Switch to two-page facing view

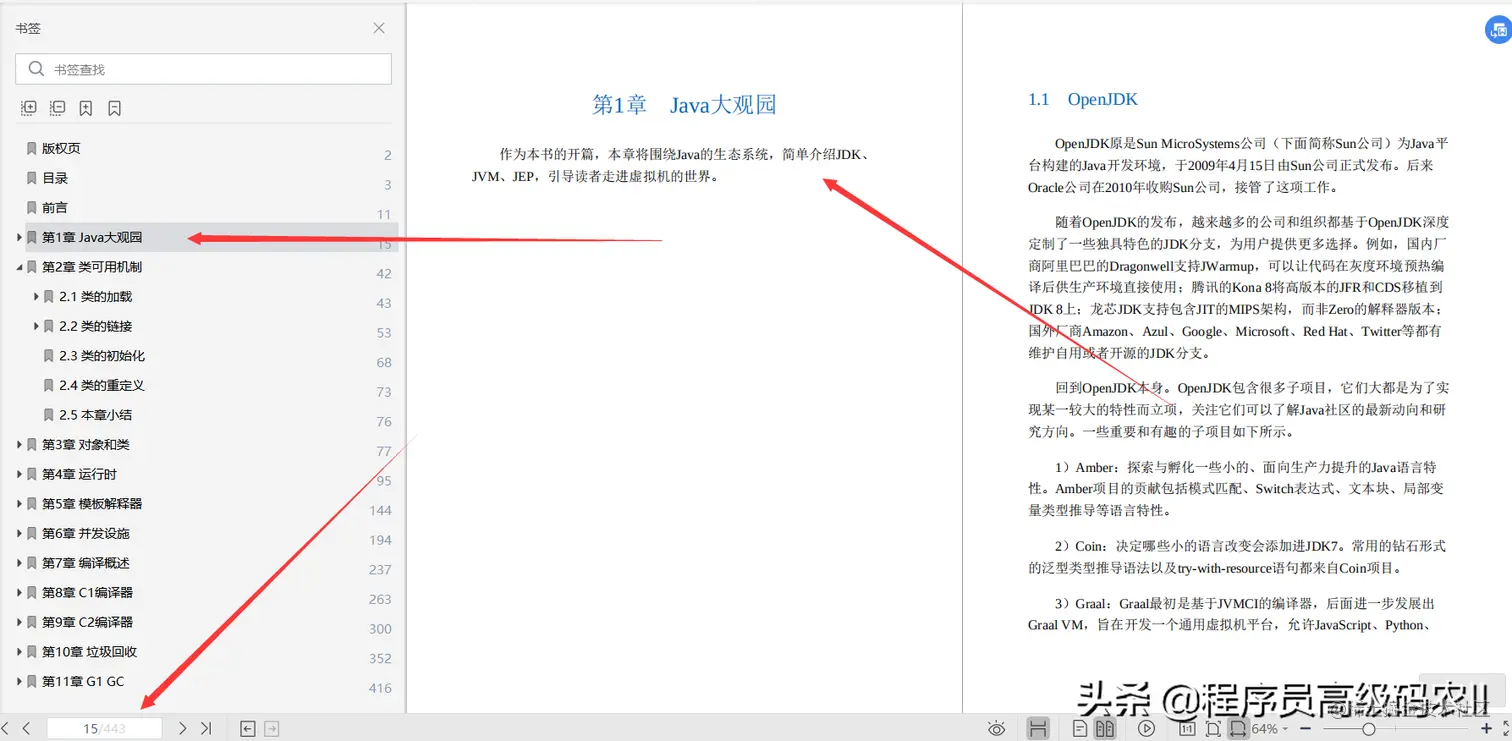(1105, 728)
